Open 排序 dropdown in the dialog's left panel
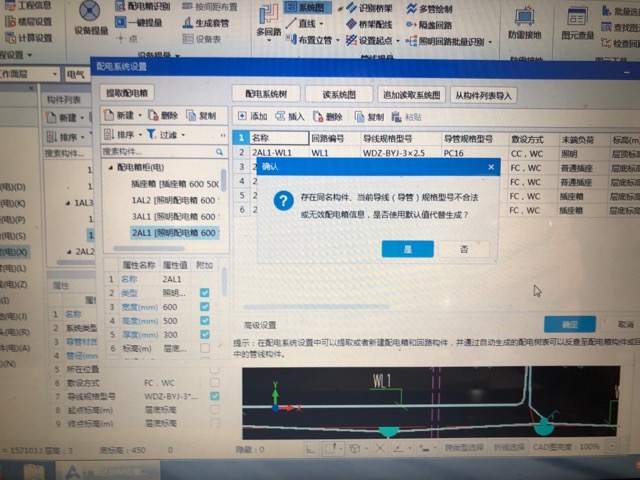 pyautogui.click(x=140, y=134)
